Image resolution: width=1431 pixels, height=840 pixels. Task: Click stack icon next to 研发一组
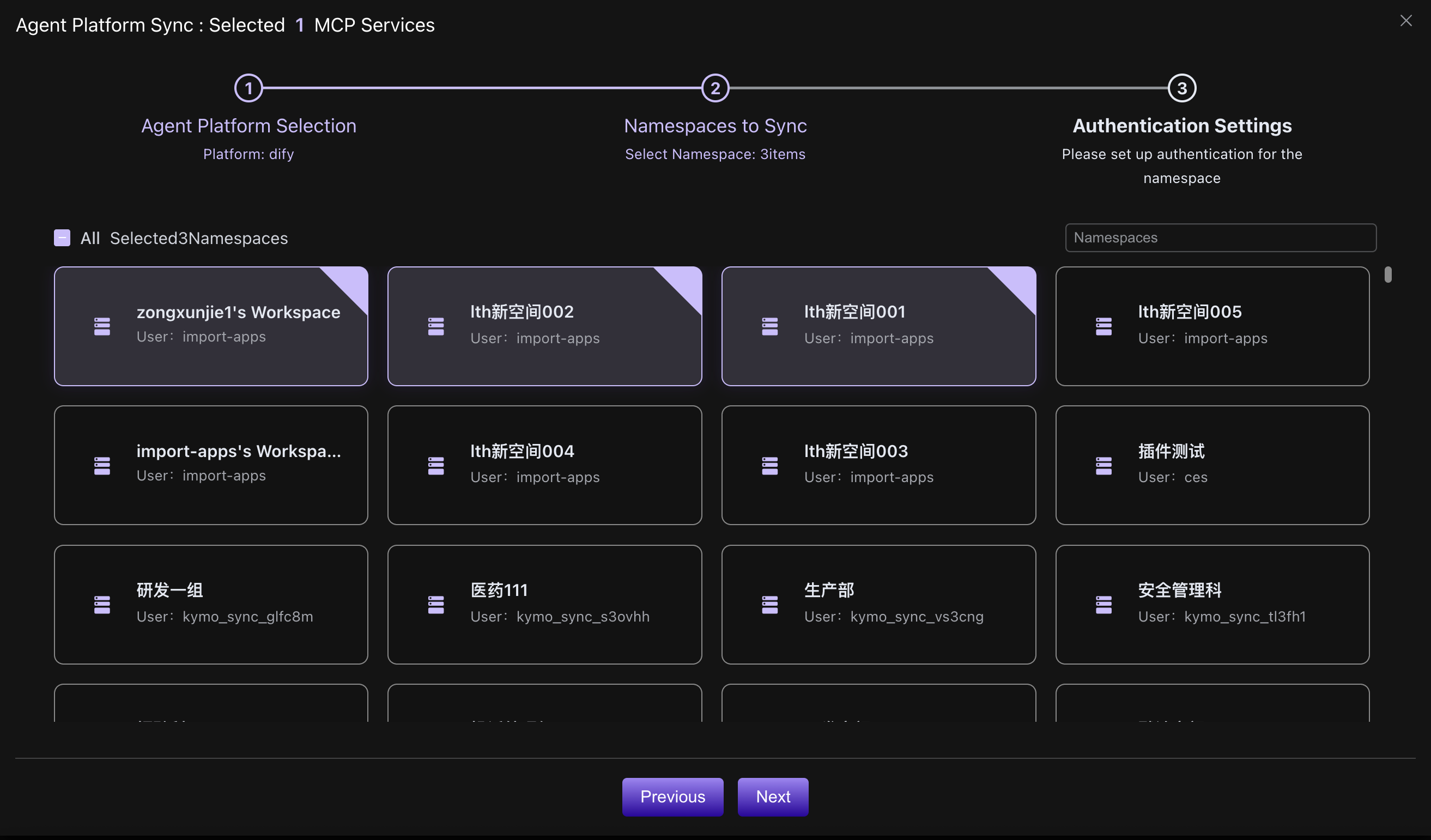(x=102, y=605)
